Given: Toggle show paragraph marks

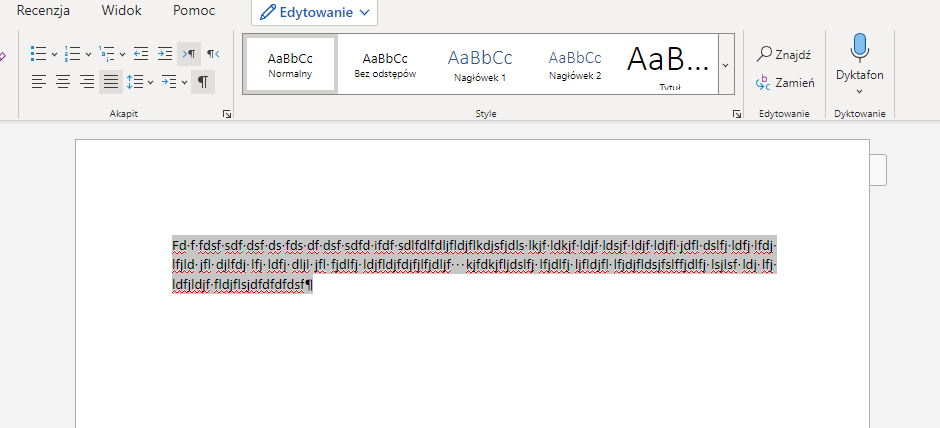Looking at the screenshot, I should pyautogui.click(x=203, y=82).
